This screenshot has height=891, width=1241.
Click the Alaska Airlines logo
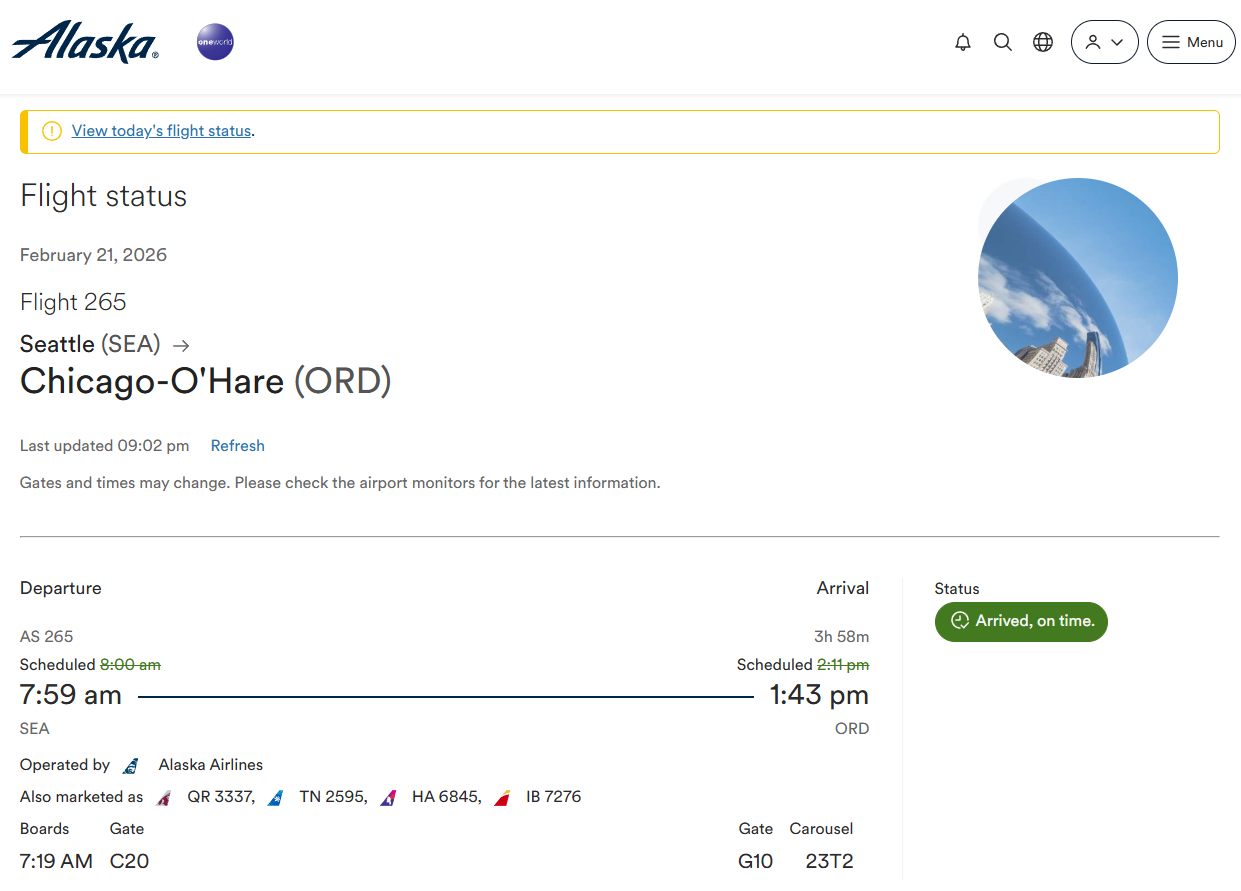[x=85, y=42]
